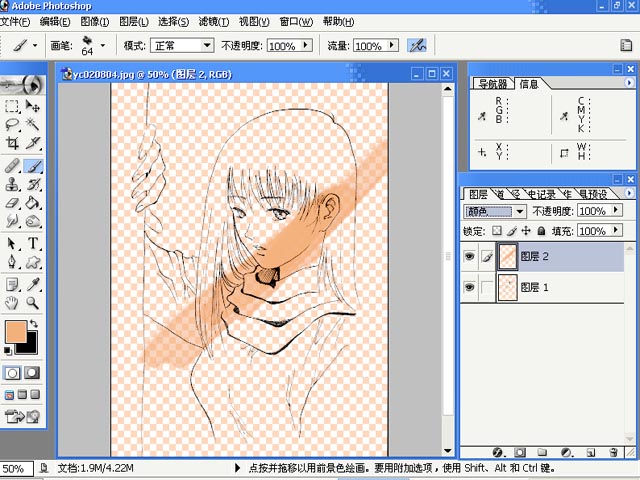
Task: Select the Pen tool
Action: click(12, 262)
